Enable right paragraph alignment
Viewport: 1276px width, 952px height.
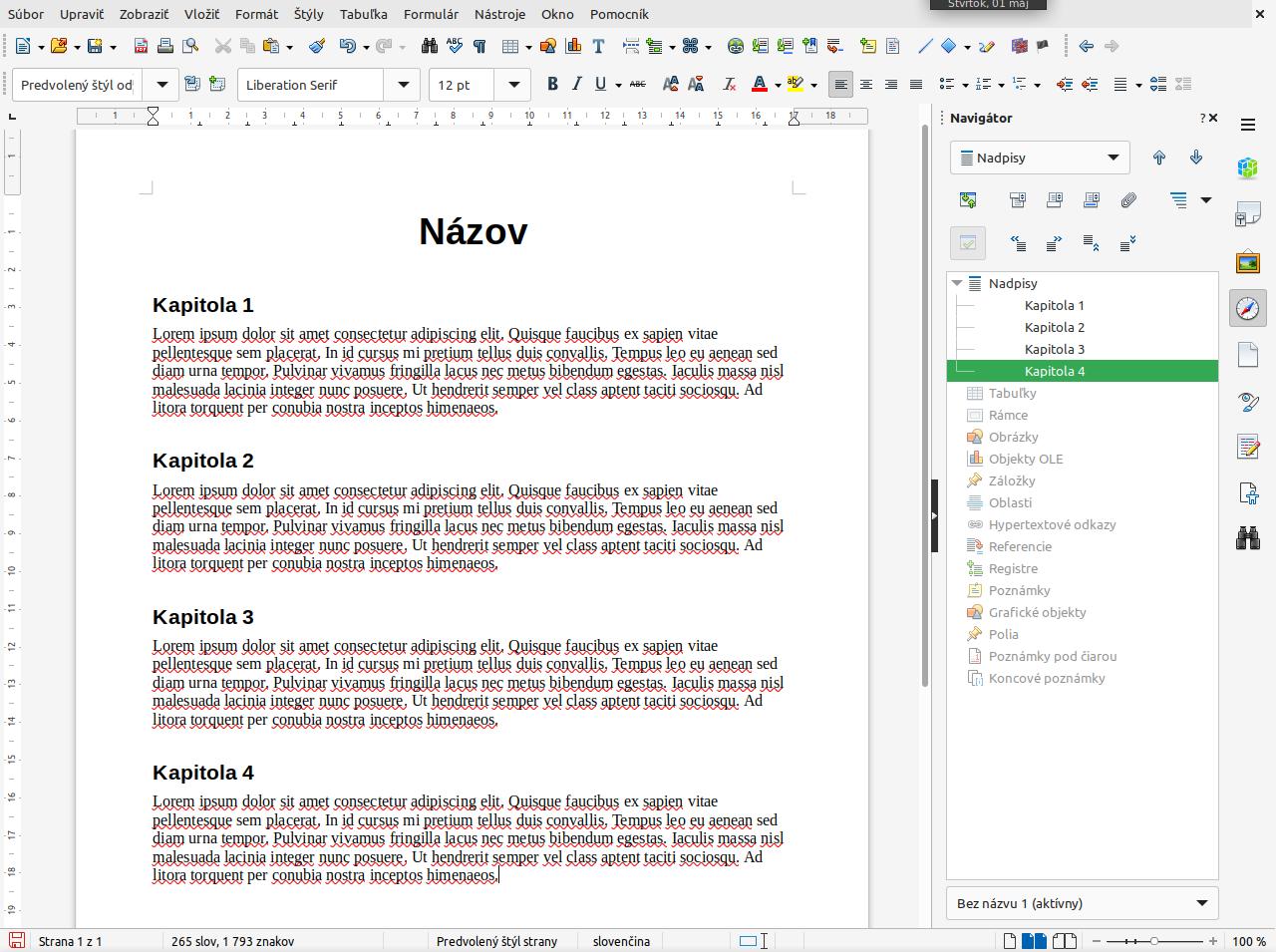tap(891, 85)
